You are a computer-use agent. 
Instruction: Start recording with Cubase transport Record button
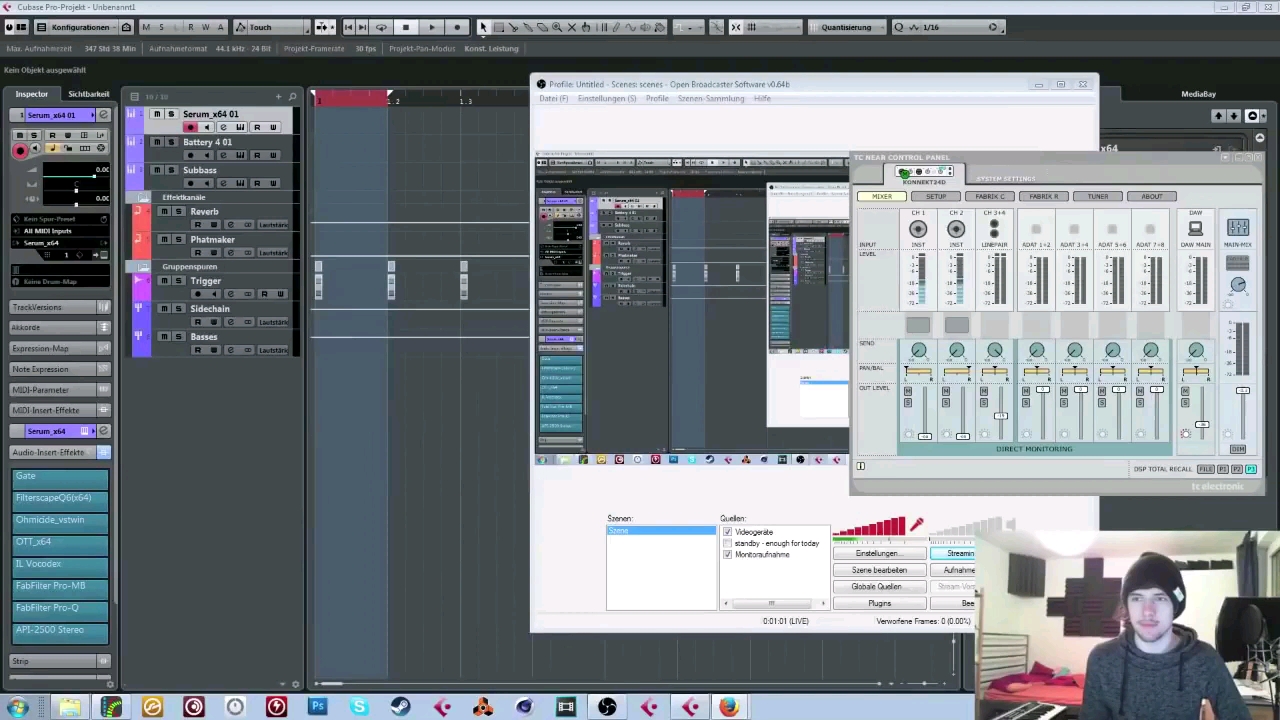457,27
